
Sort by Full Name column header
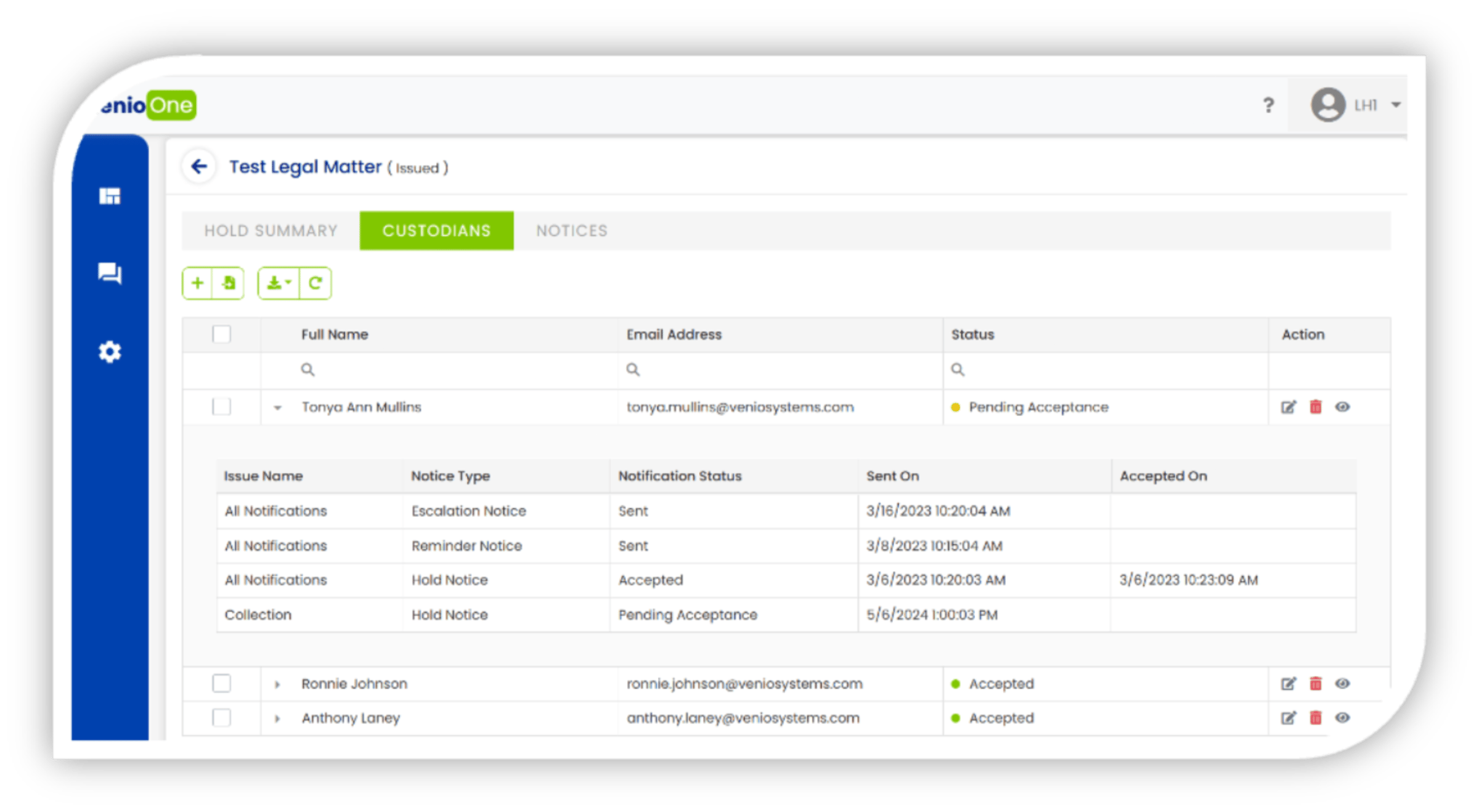[x=335, y=335]
